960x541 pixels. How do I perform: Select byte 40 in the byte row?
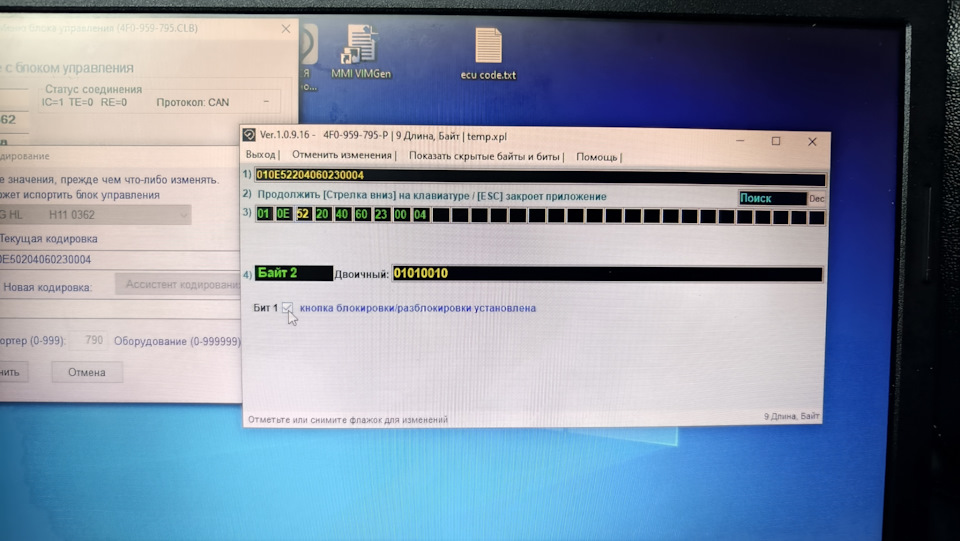pyautogui.click(x=342, y=214)
